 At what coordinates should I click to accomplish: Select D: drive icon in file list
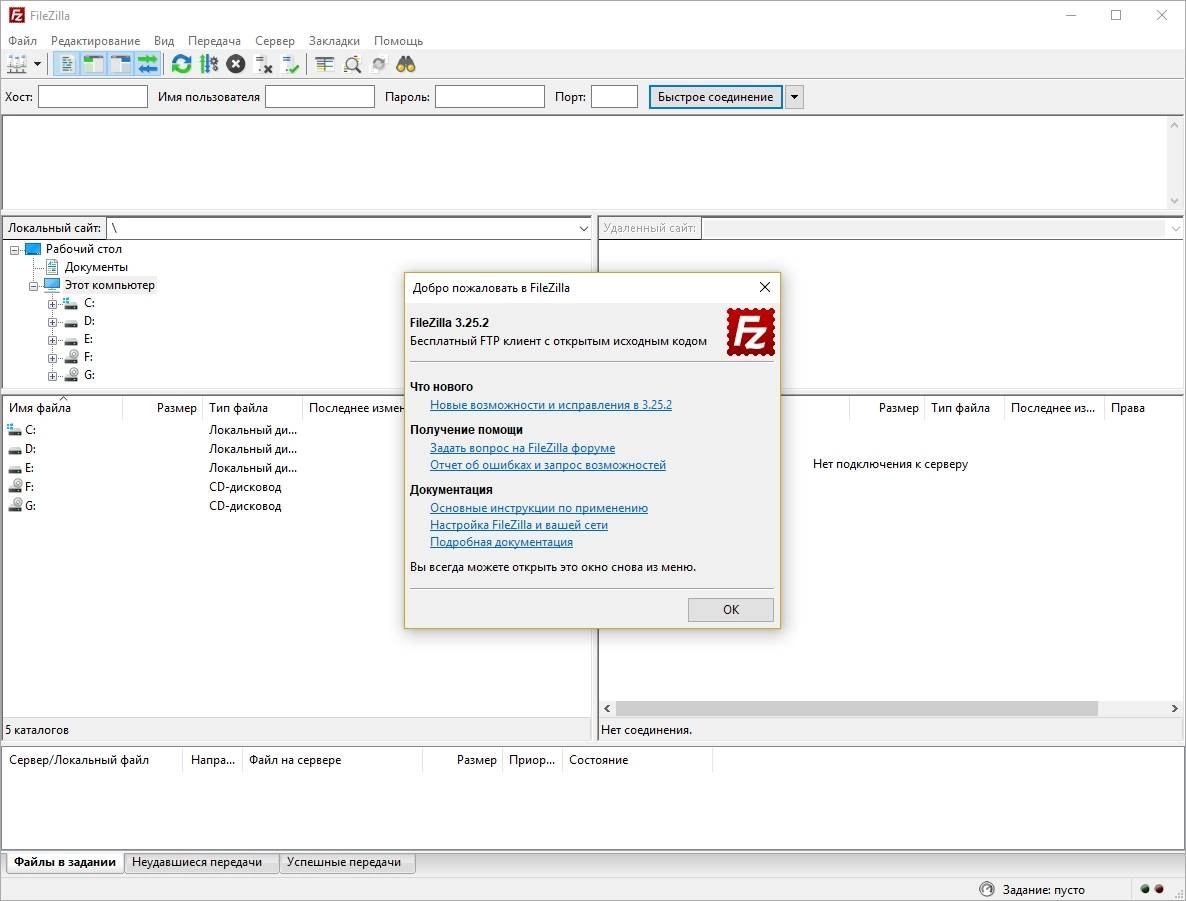[14, 449]
